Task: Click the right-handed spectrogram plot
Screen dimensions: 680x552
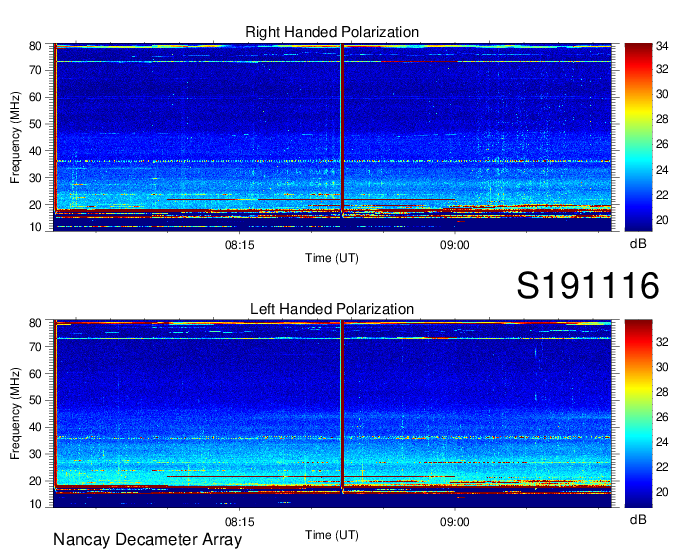Action: pyautogui.click(x=333, y=137)
